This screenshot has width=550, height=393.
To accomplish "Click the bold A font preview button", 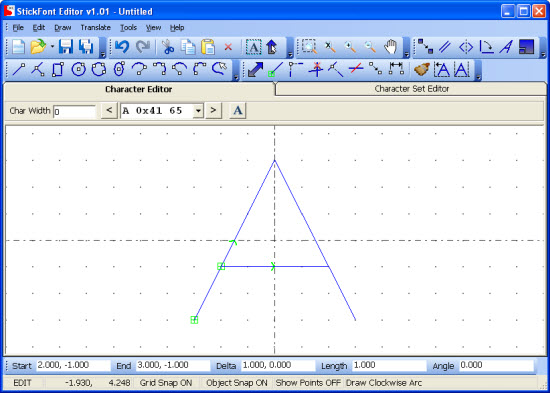I will pos(238,111).
